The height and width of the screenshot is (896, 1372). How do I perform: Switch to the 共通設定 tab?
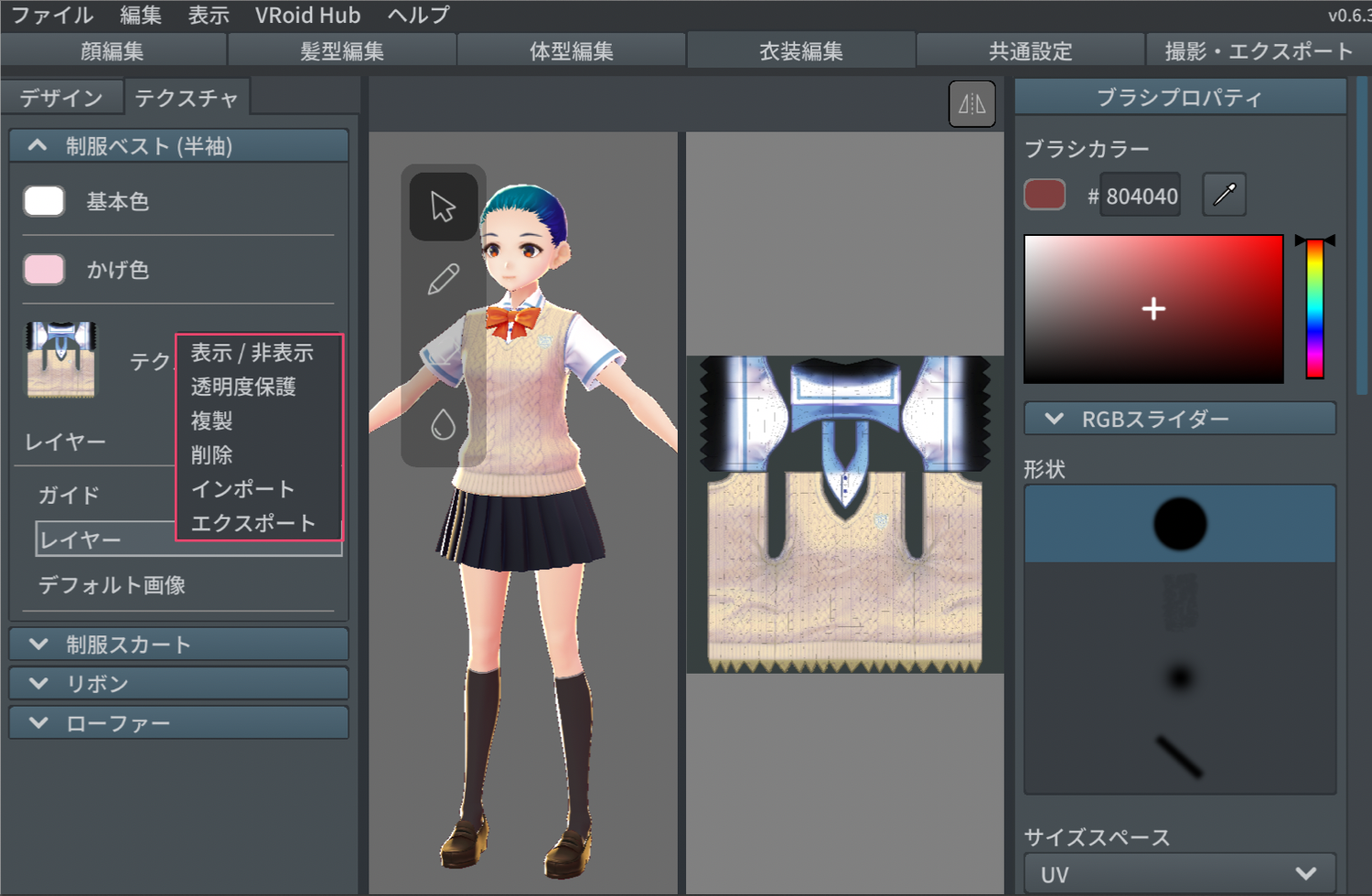(1031, 51)
